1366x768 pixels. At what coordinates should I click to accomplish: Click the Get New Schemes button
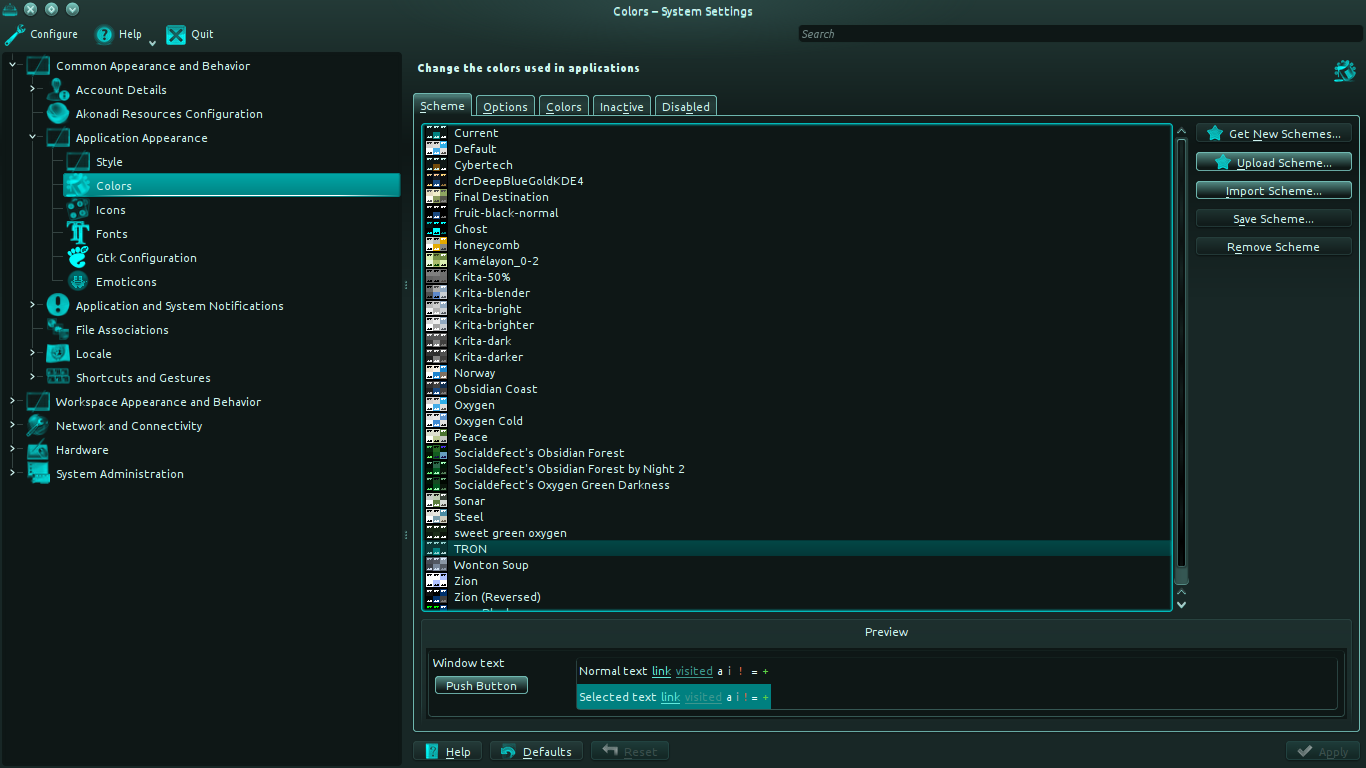[1273, 132]
